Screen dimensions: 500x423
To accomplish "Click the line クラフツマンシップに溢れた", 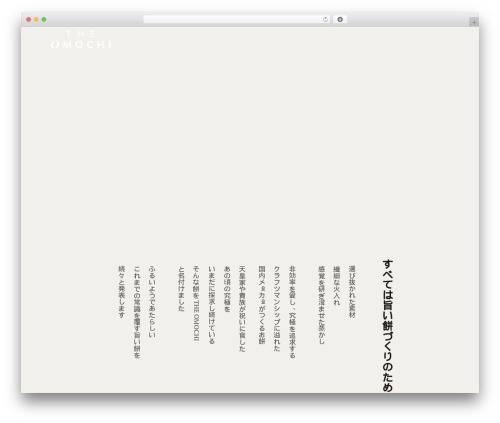I will click(x=277, y=308).
